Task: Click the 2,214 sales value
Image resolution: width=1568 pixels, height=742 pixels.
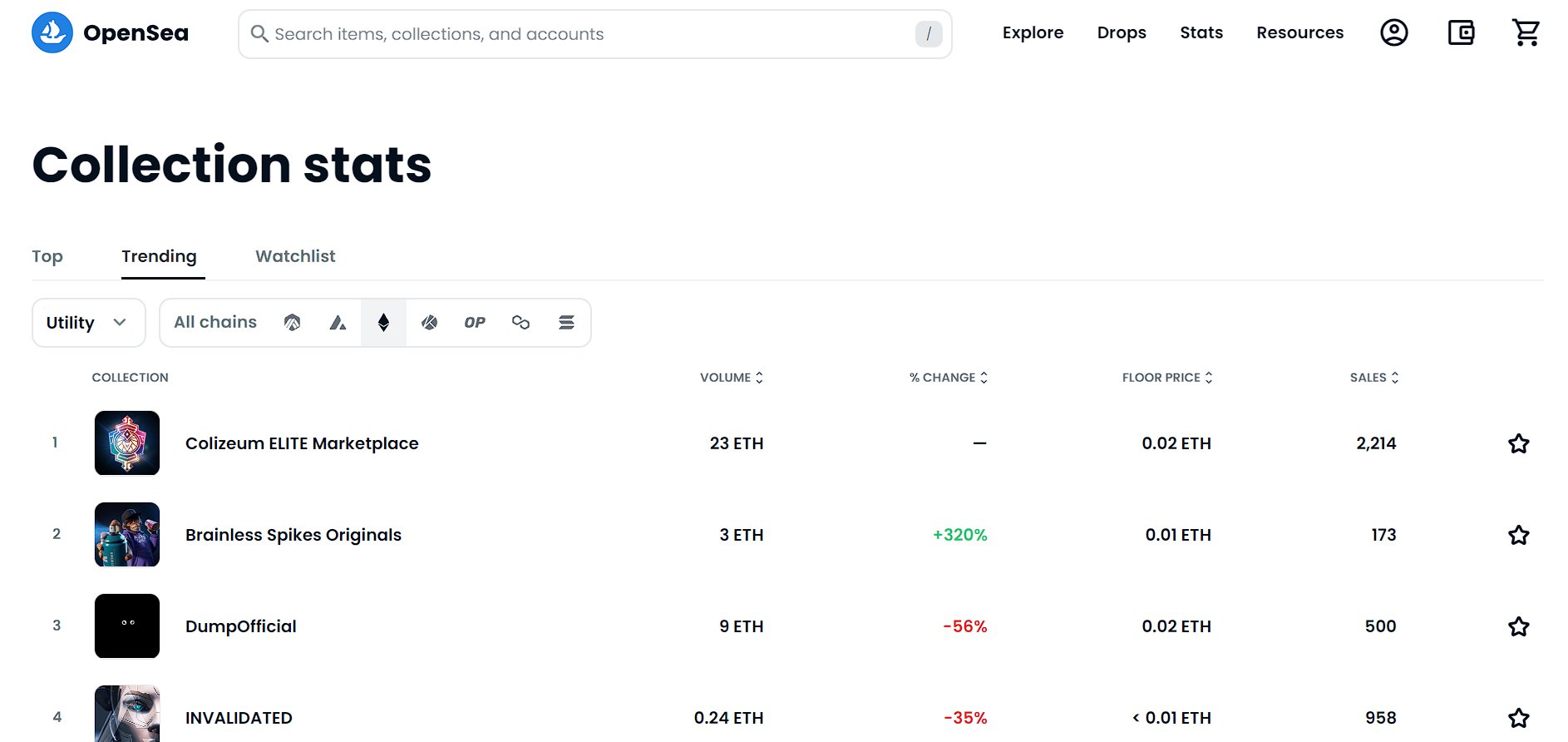Action: pyautogui.click(x=1376, y=443)
